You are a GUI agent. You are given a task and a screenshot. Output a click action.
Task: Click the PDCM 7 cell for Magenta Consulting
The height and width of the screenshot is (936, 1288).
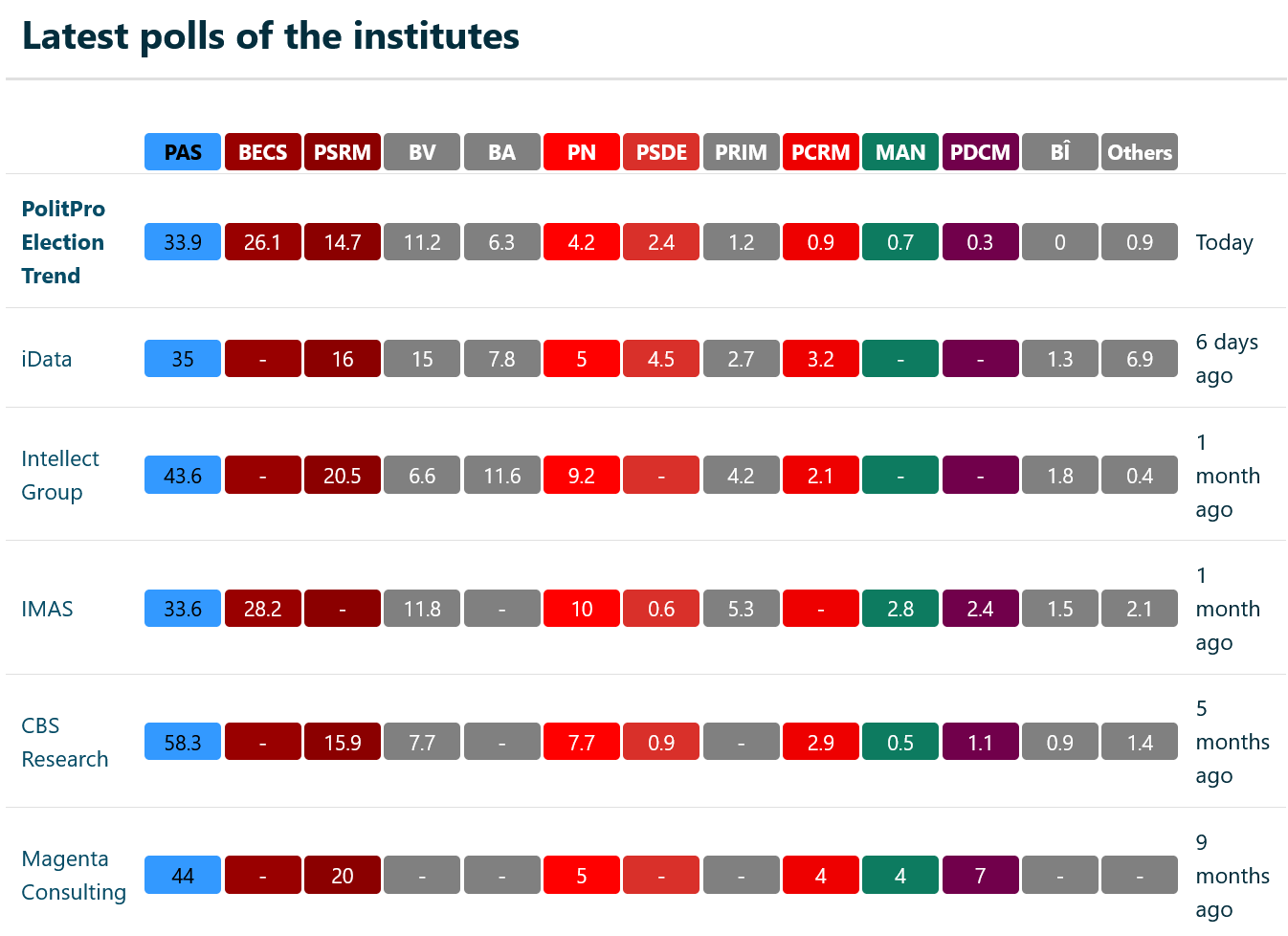point(980,876)
